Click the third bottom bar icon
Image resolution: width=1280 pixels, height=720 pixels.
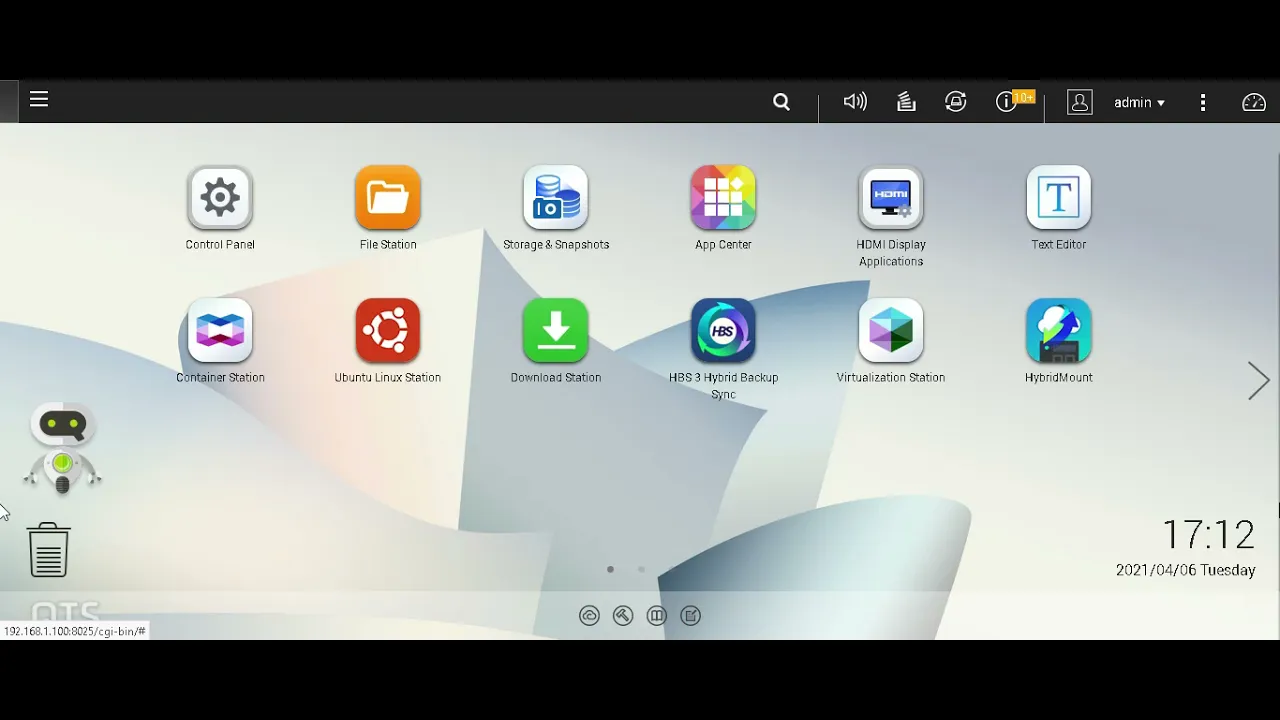pyautogui.click(x=657, y=616)
